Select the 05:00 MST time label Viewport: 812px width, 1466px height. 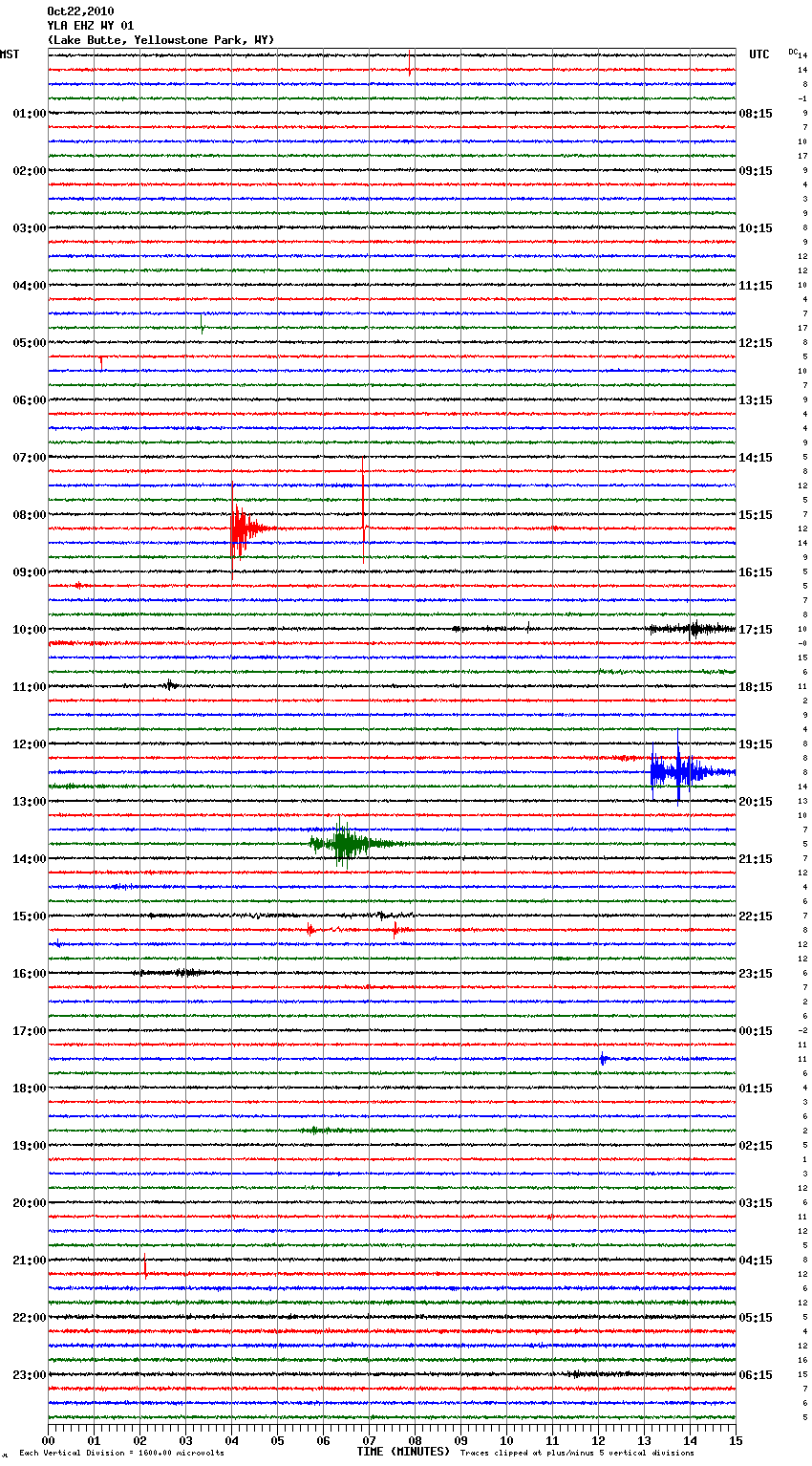click(x=30, y=343)
